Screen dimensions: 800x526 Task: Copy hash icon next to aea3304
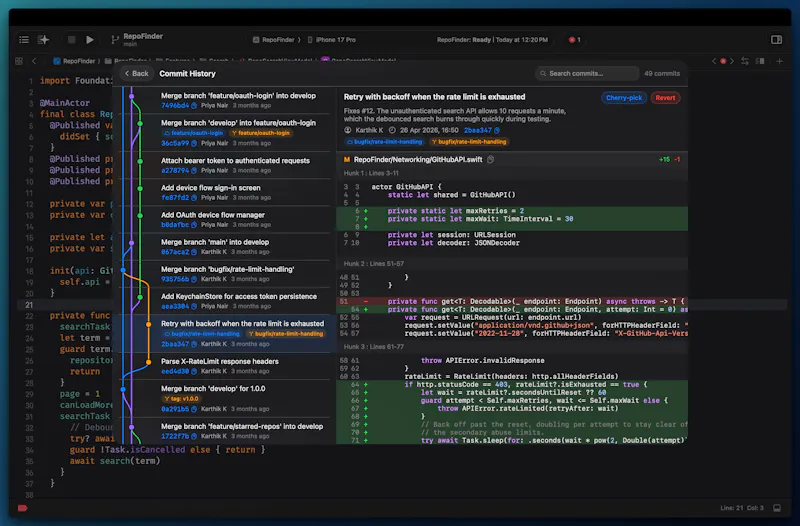(x=194, y=306)
